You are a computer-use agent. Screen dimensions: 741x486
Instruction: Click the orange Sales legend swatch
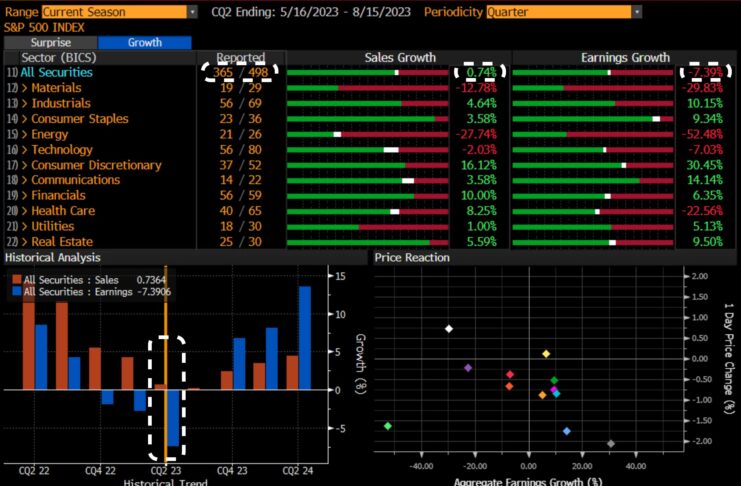(16, 279)
